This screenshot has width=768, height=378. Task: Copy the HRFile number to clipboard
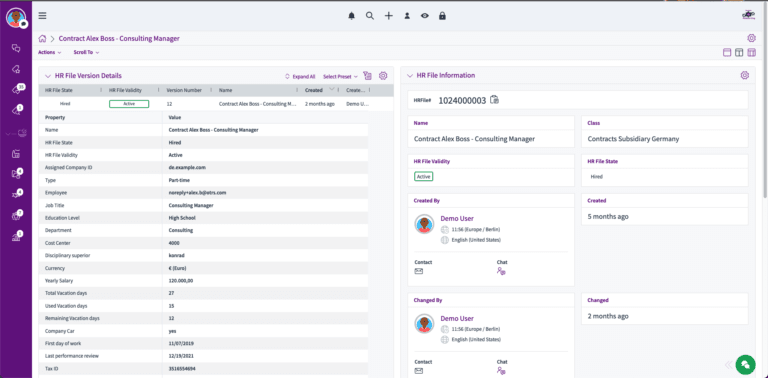point(495,100)
